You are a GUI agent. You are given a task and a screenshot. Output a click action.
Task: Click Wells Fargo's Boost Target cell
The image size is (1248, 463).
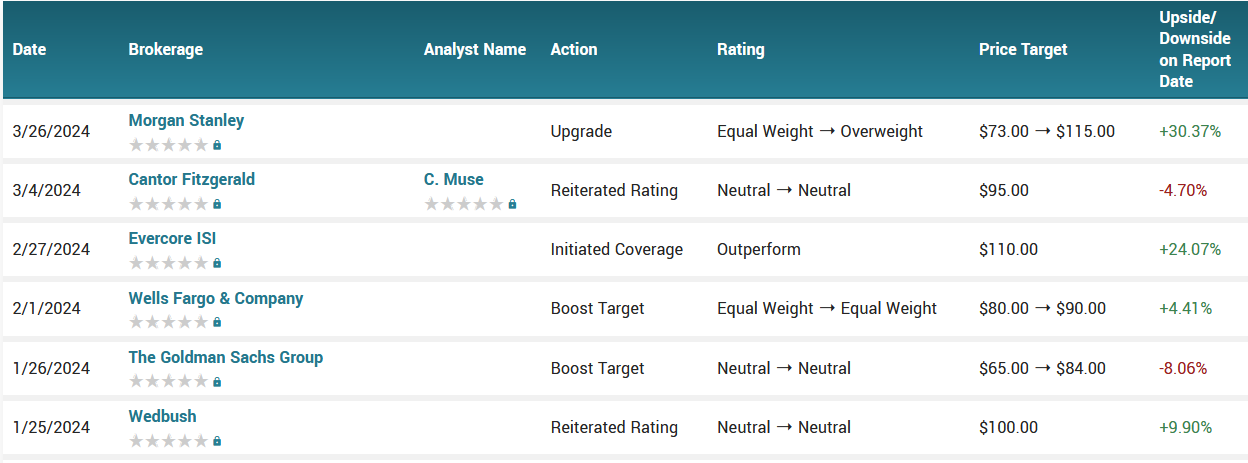[598, 308]
